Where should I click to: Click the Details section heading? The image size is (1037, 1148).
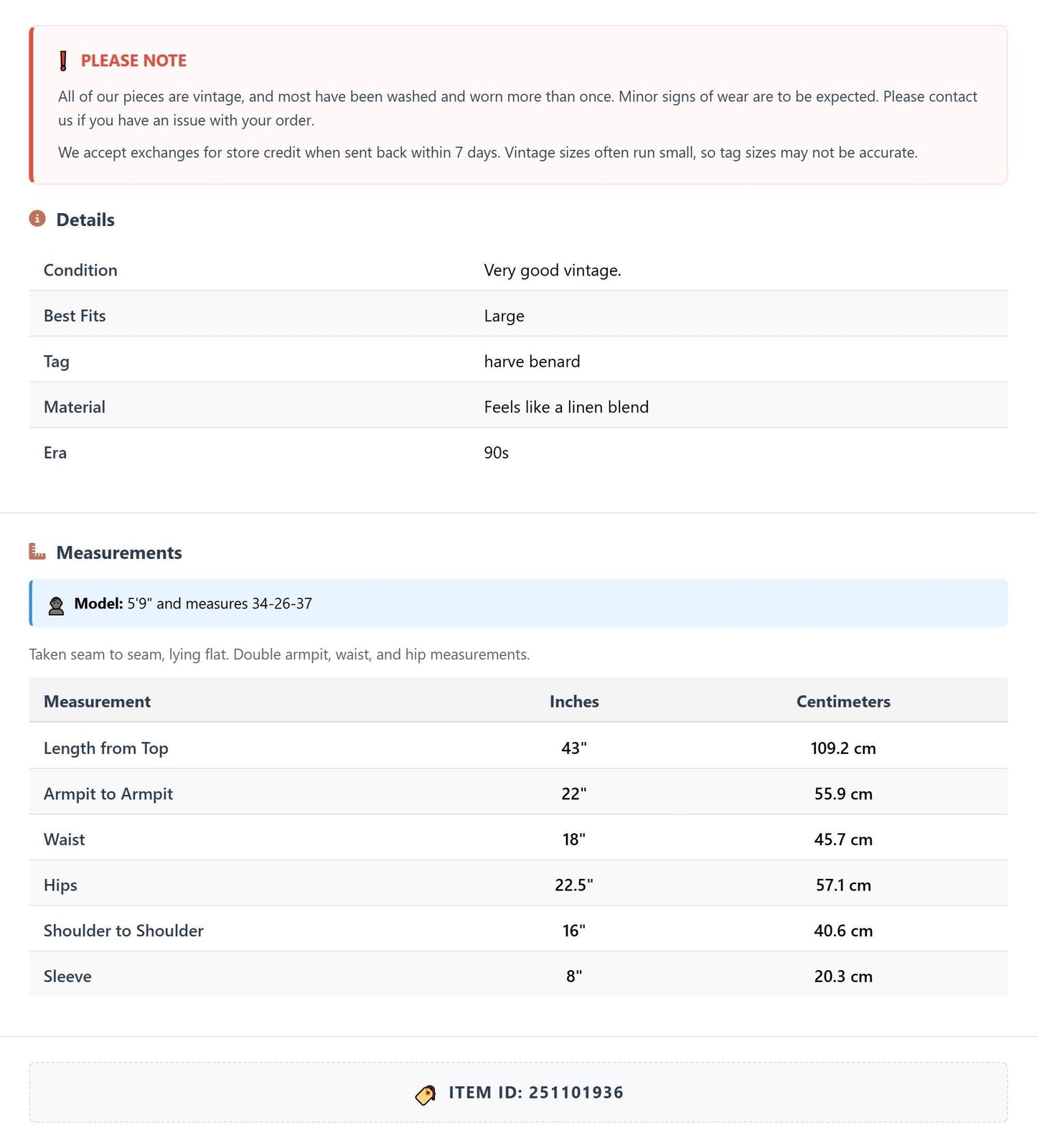point(85,220)
